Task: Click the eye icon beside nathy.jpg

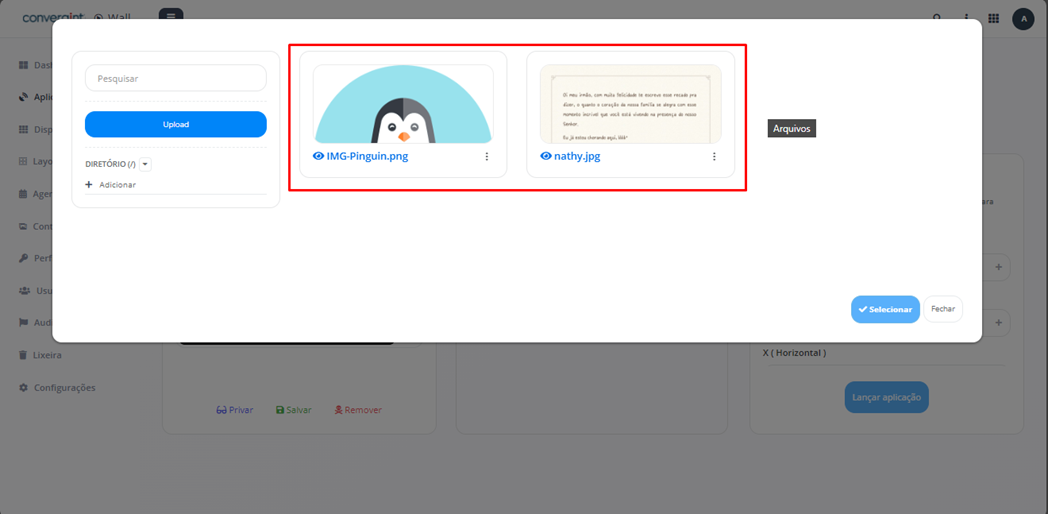Action: click(546, 157)
